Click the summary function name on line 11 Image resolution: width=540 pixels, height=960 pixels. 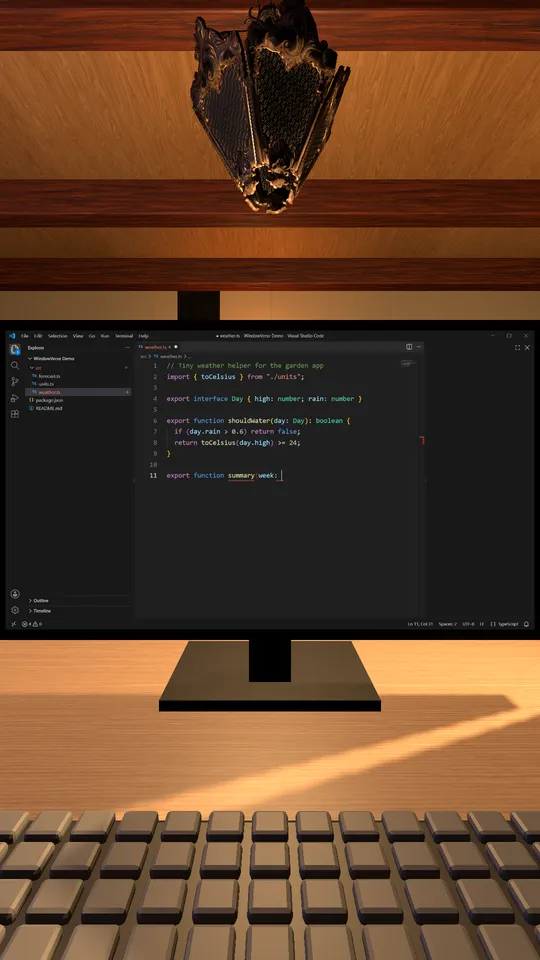(x=241, y=476)
